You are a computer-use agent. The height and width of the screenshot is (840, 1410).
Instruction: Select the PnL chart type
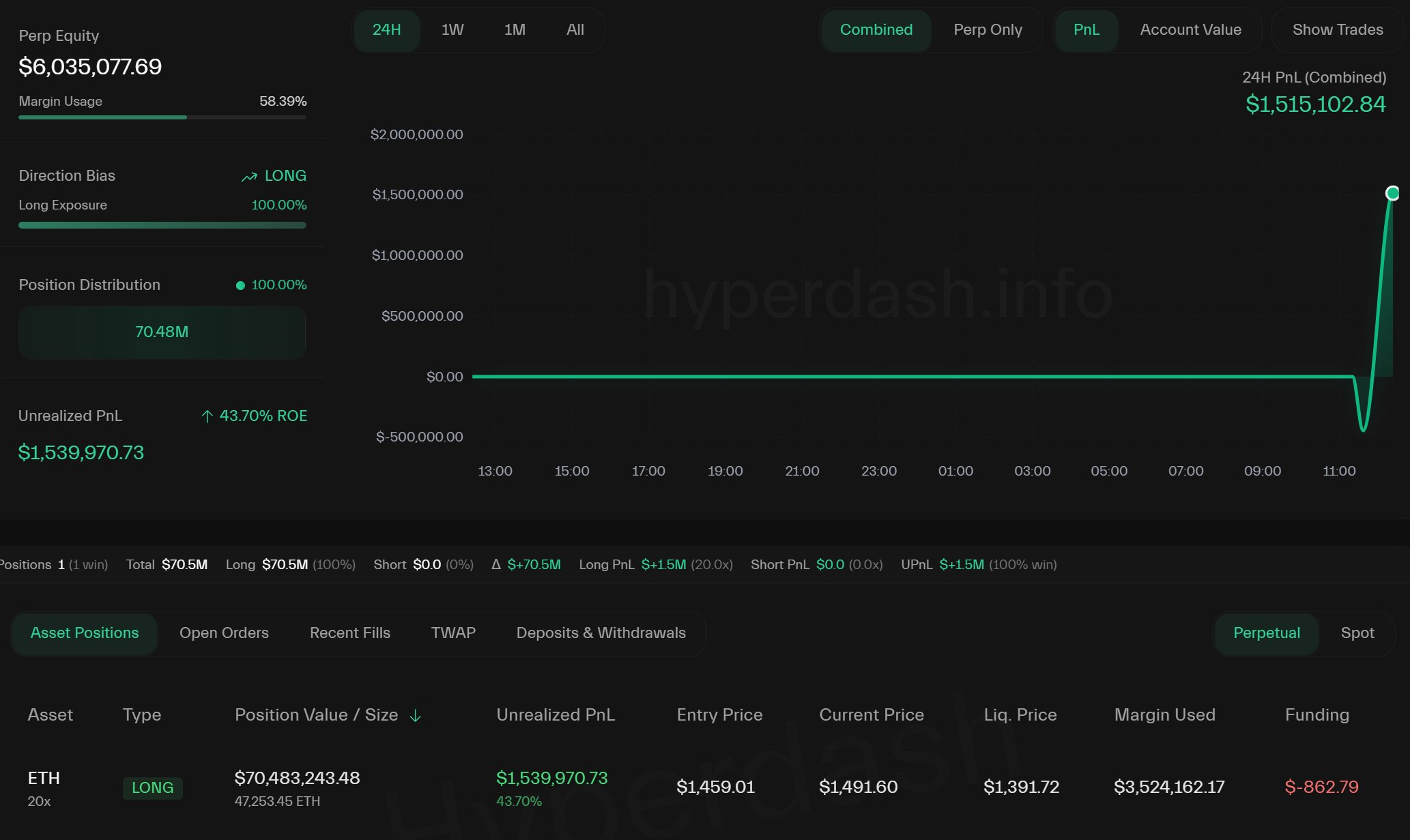point(1087,30)
